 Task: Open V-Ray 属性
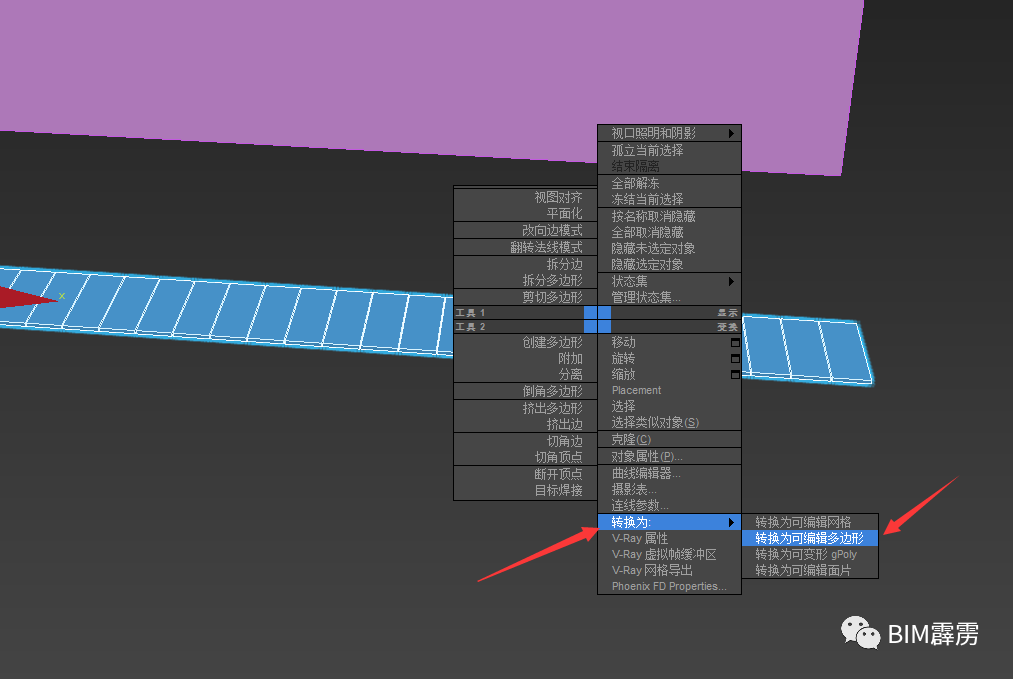click(669, 538)
